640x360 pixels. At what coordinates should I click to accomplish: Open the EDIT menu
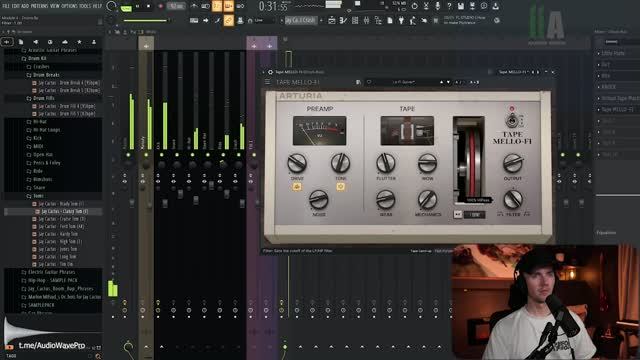(16, 6)
